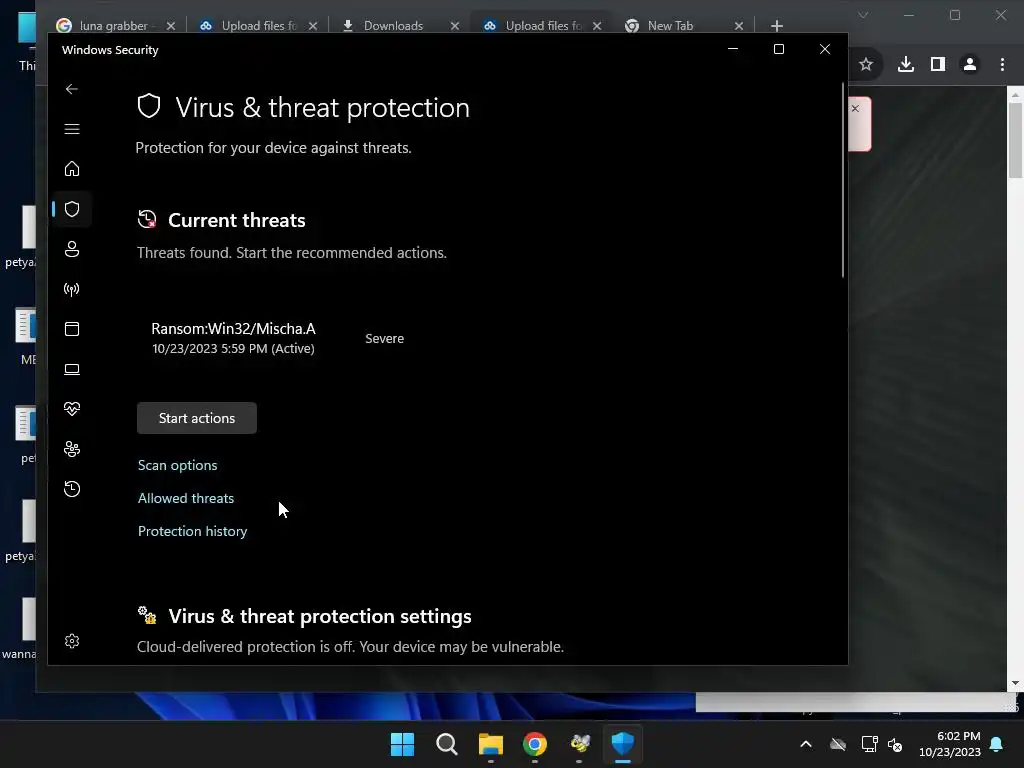Maximize the Windows Security window
The width and height of the screenshot is (1024, 768).
(x=778, y=49)
